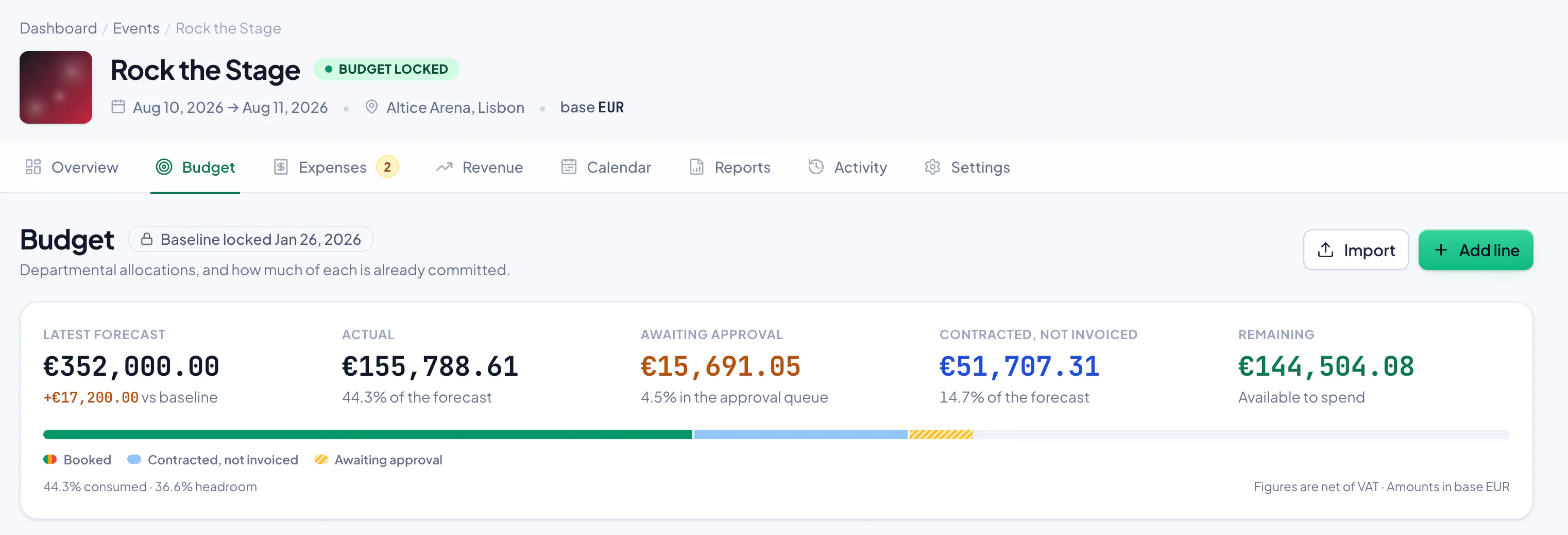
Task: Click the Revenue trend arrow icon
Action: 445,167
